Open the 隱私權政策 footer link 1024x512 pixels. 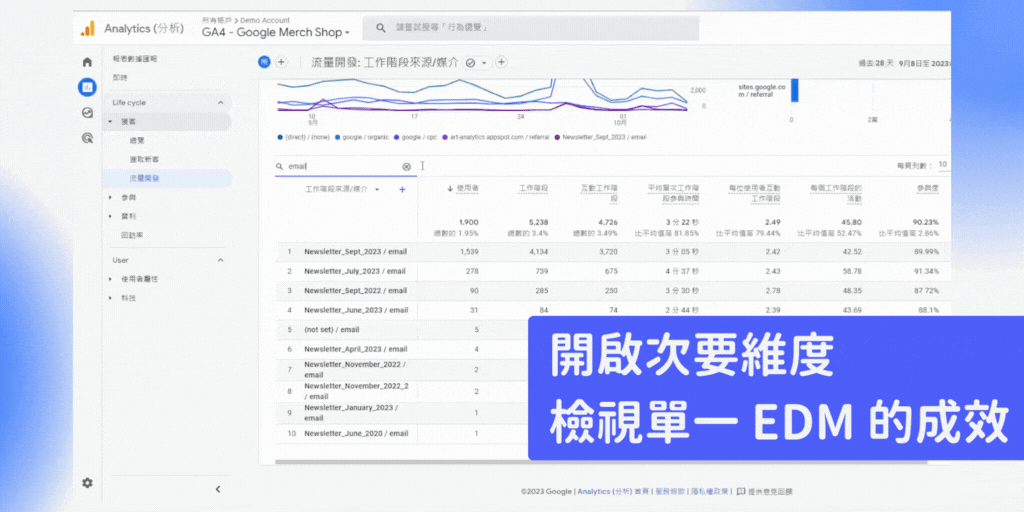tap(708, 492)
